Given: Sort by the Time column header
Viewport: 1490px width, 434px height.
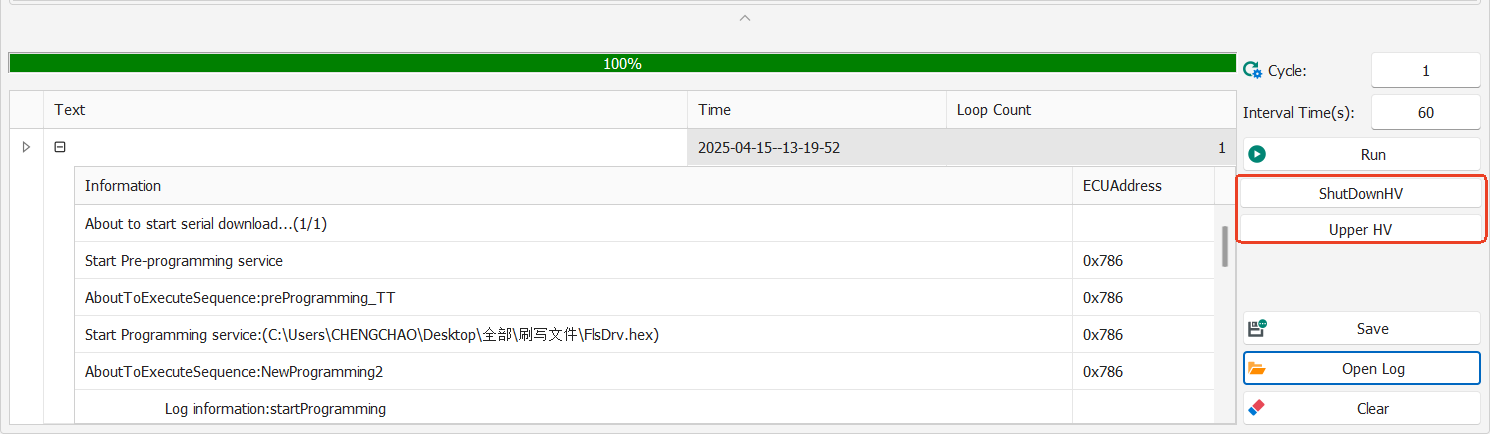Looking at the screenshot, I should 817,110.
